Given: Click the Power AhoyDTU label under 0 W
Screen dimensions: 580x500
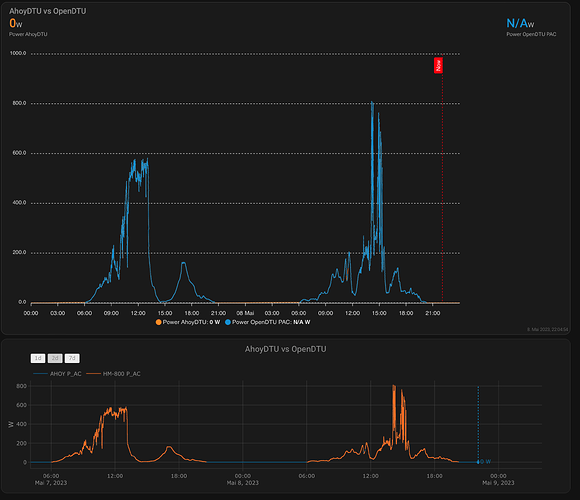Looking at the screenshot, I should 28,34.
